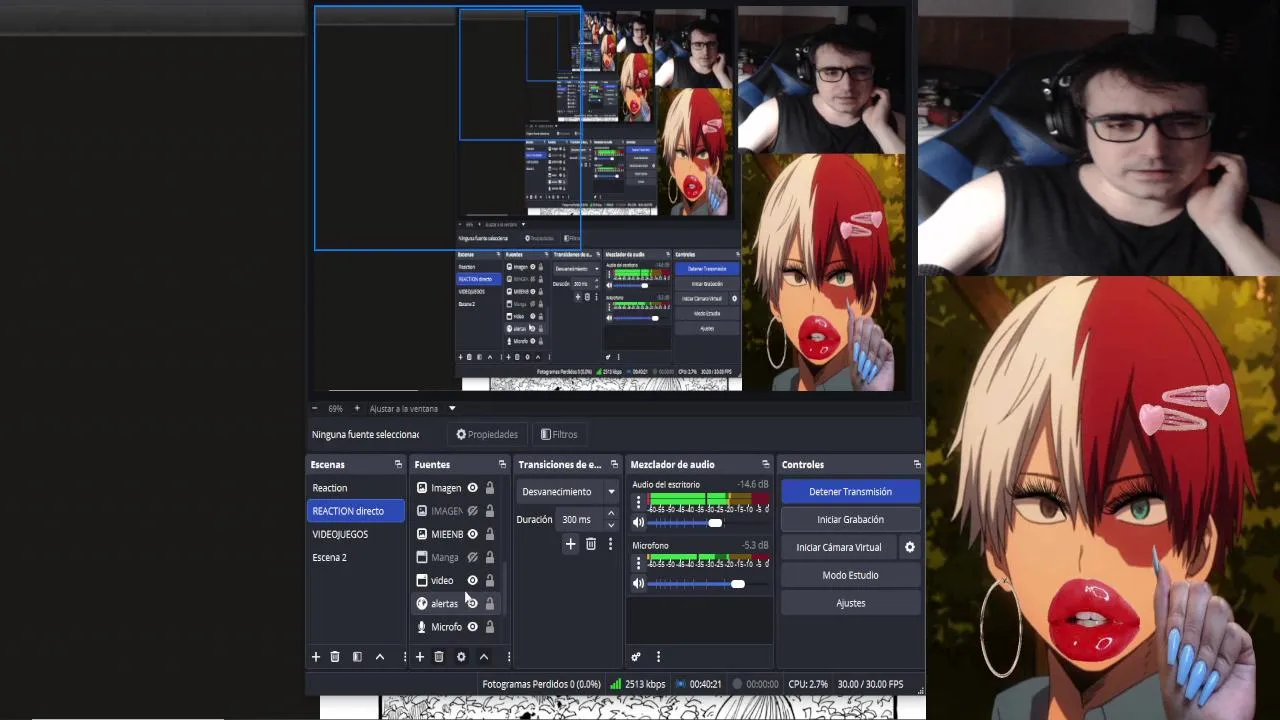Viewport: 1280px width, 720px height.
Task: Hide the Imagen source
Action: 473,488
